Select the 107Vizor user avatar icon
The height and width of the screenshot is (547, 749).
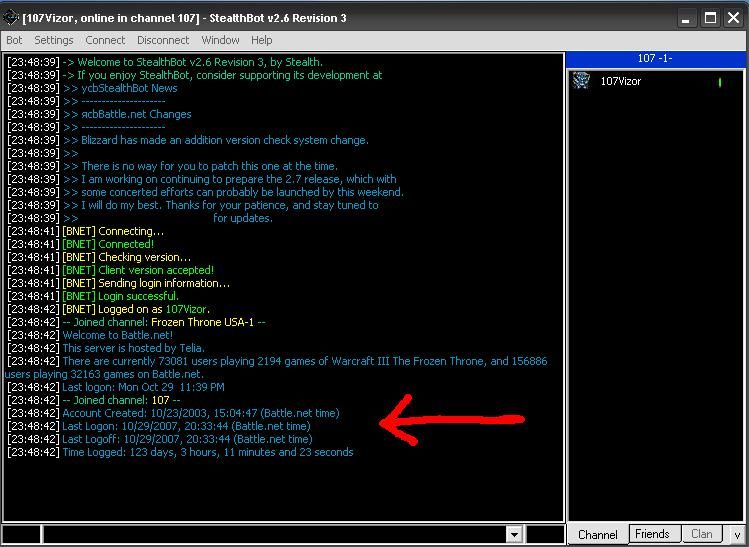click(581, 81)
